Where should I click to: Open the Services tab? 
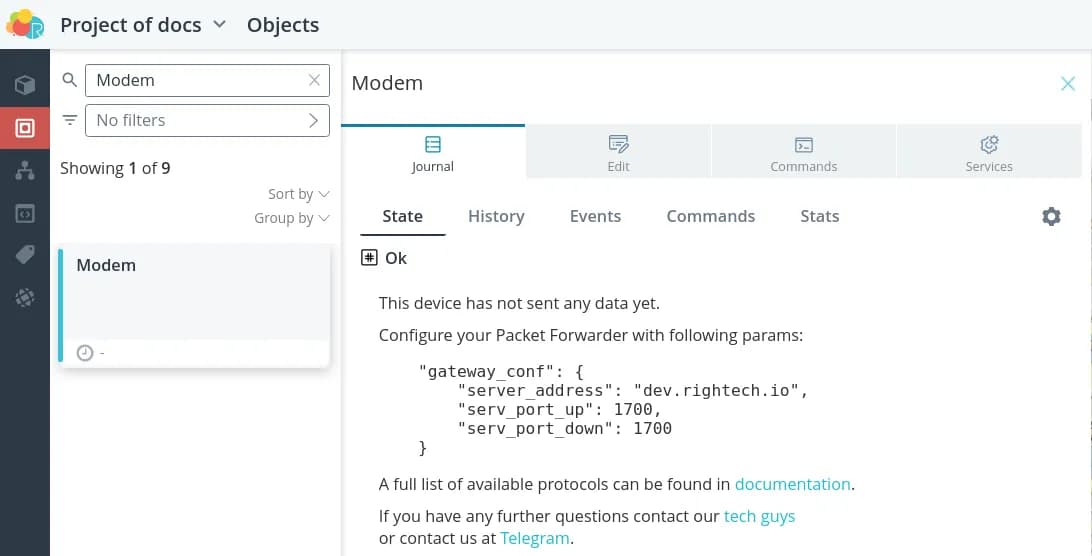989,153
